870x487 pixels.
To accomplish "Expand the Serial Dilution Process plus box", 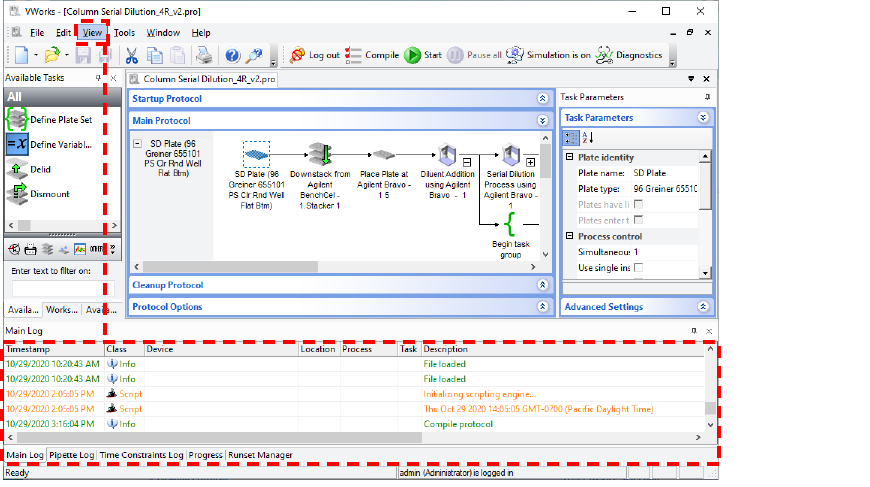I will [530, 163].
